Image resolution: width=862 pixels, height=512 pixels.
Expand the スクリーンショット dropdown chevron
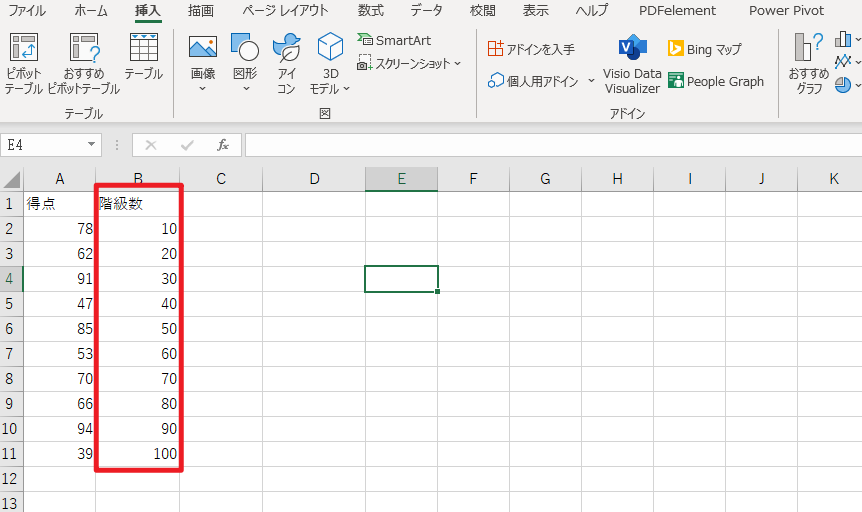(457, 64)
